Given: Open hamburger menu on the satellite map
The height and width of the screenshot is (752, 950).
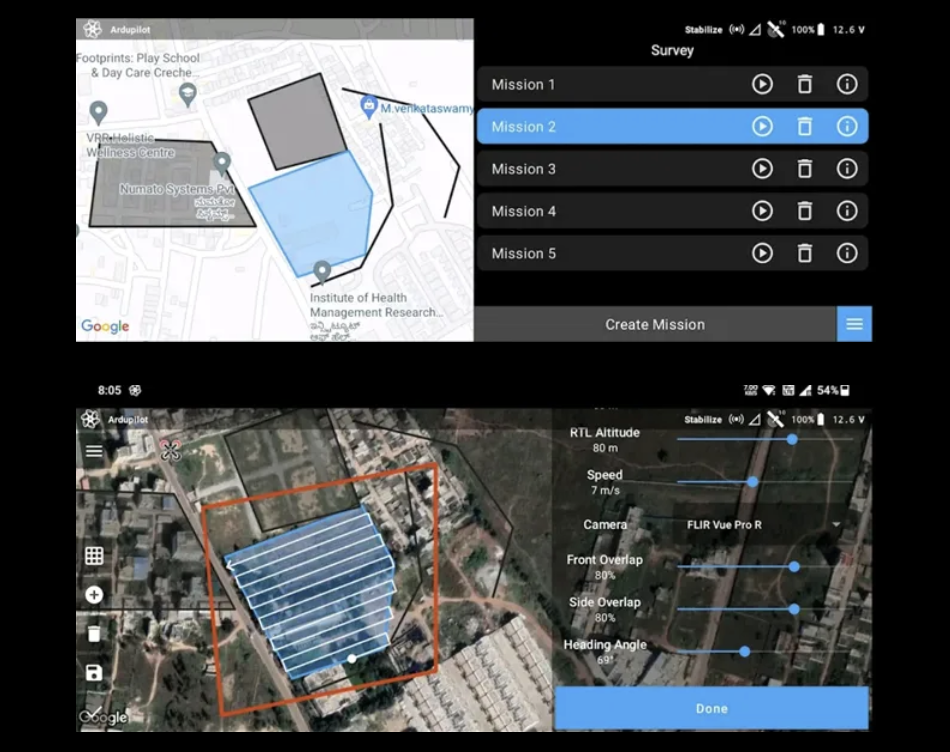Looking at the screenshot, I should coord(94,451).
